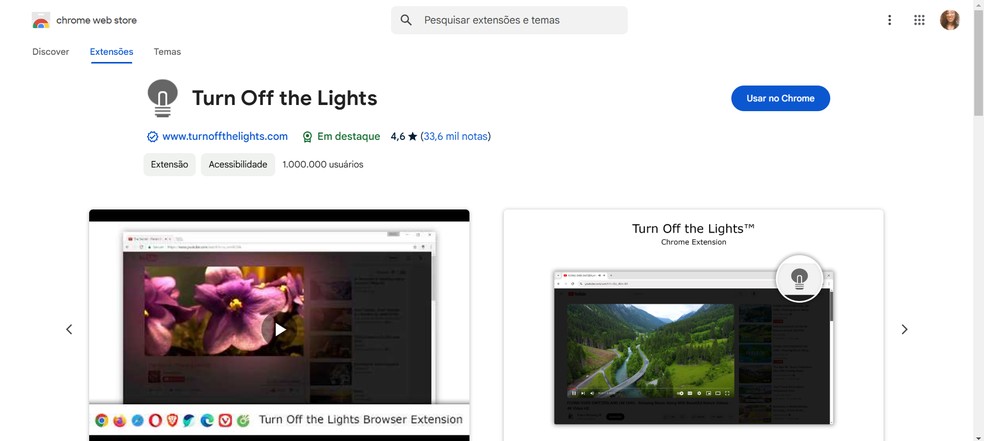Click the Turn Off the Lights lamp icon
The width and height of the screenshot is (984, 441).
(163, 98)
